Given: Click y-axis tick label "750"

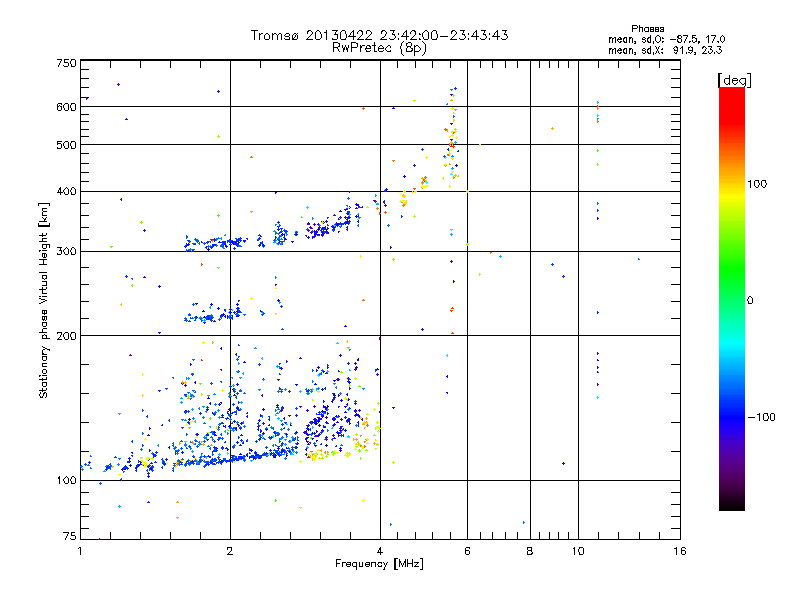Looking at the screenshot, I should tap(67, 63).
